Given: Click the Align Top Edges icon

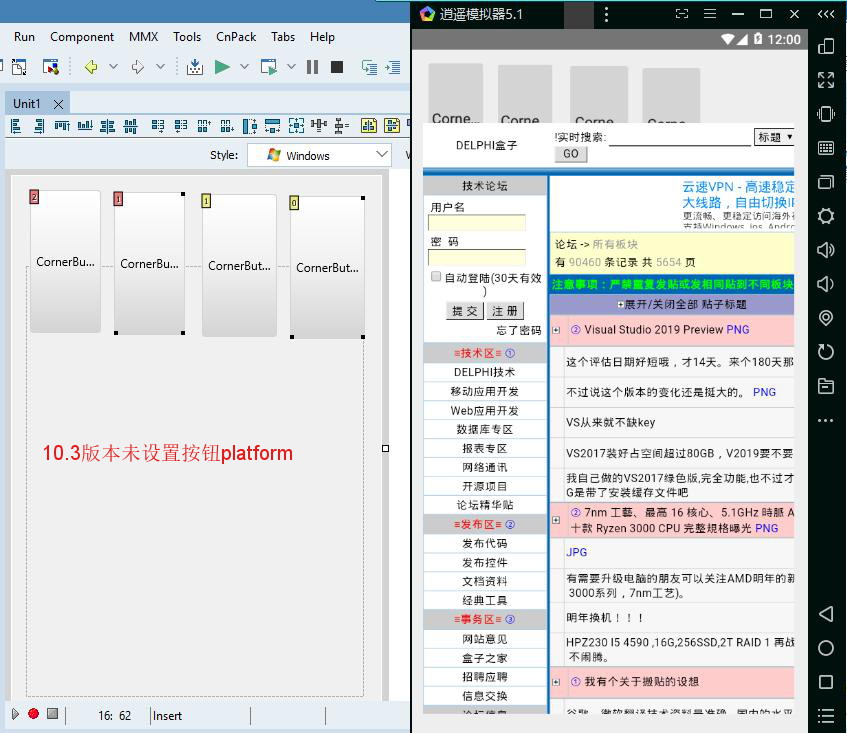Looking at the screenshot, I should point(62,126).
